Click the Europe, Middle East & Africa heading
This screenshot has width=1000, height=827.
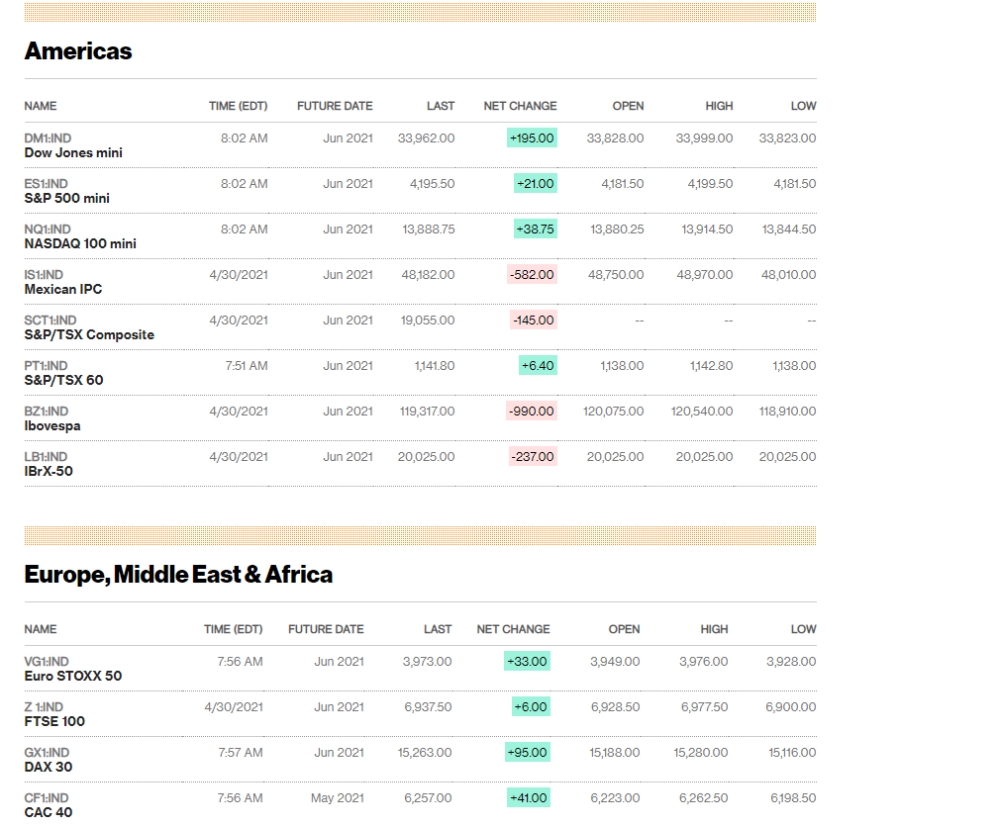179,575
